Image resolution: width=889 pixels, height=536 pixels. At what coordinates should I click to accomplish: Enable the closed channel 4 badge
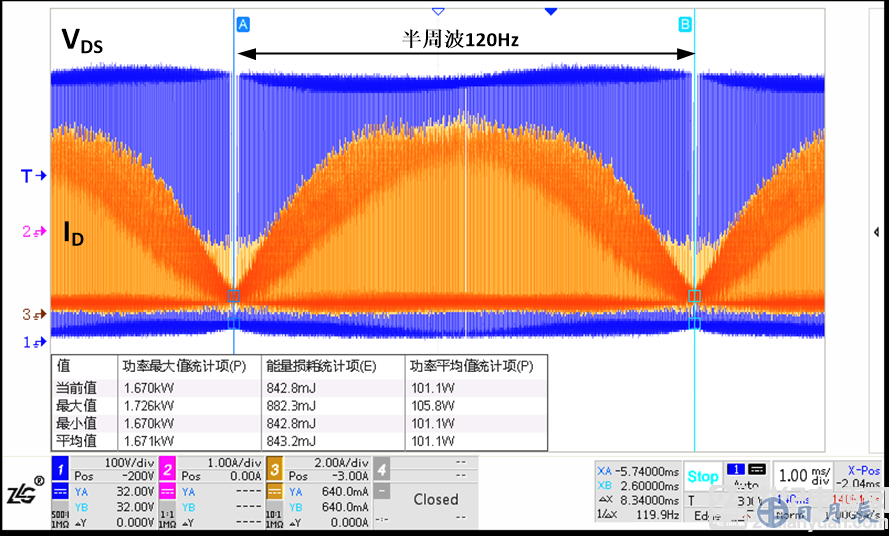[x=383, y=470]
